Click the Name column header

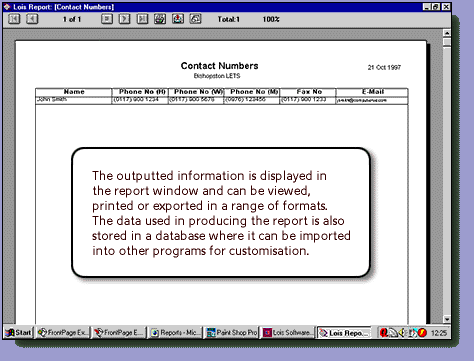click(x=74, y=92)
